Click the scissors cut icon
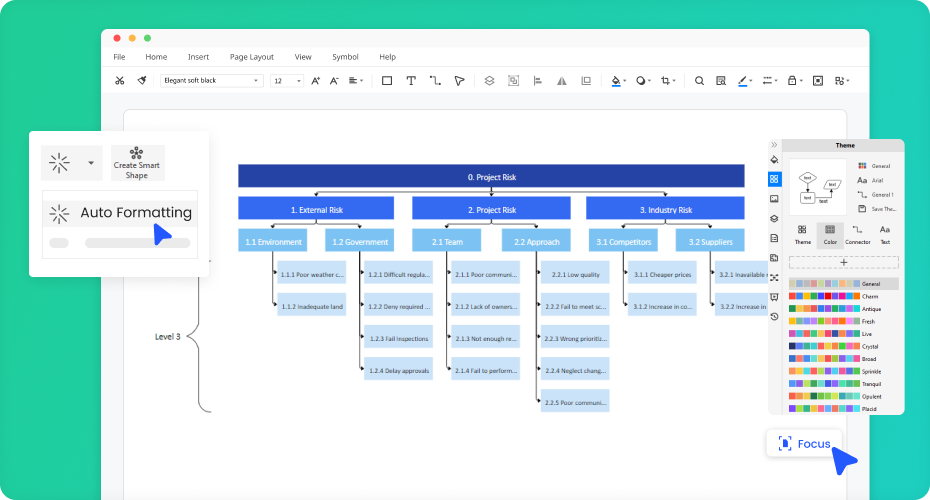Screen dimensions: 930x500 pos(120,81)
